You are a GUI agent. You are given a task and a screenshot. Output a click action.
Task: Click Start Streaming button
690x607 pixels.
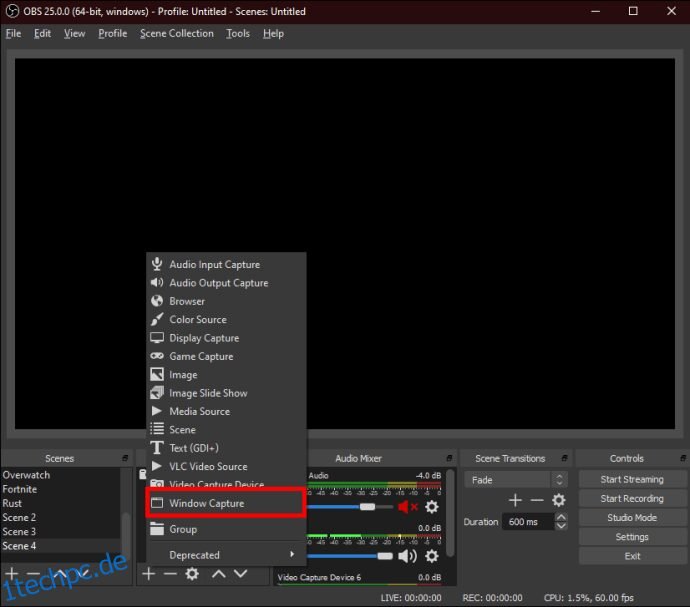coord(632,479)
